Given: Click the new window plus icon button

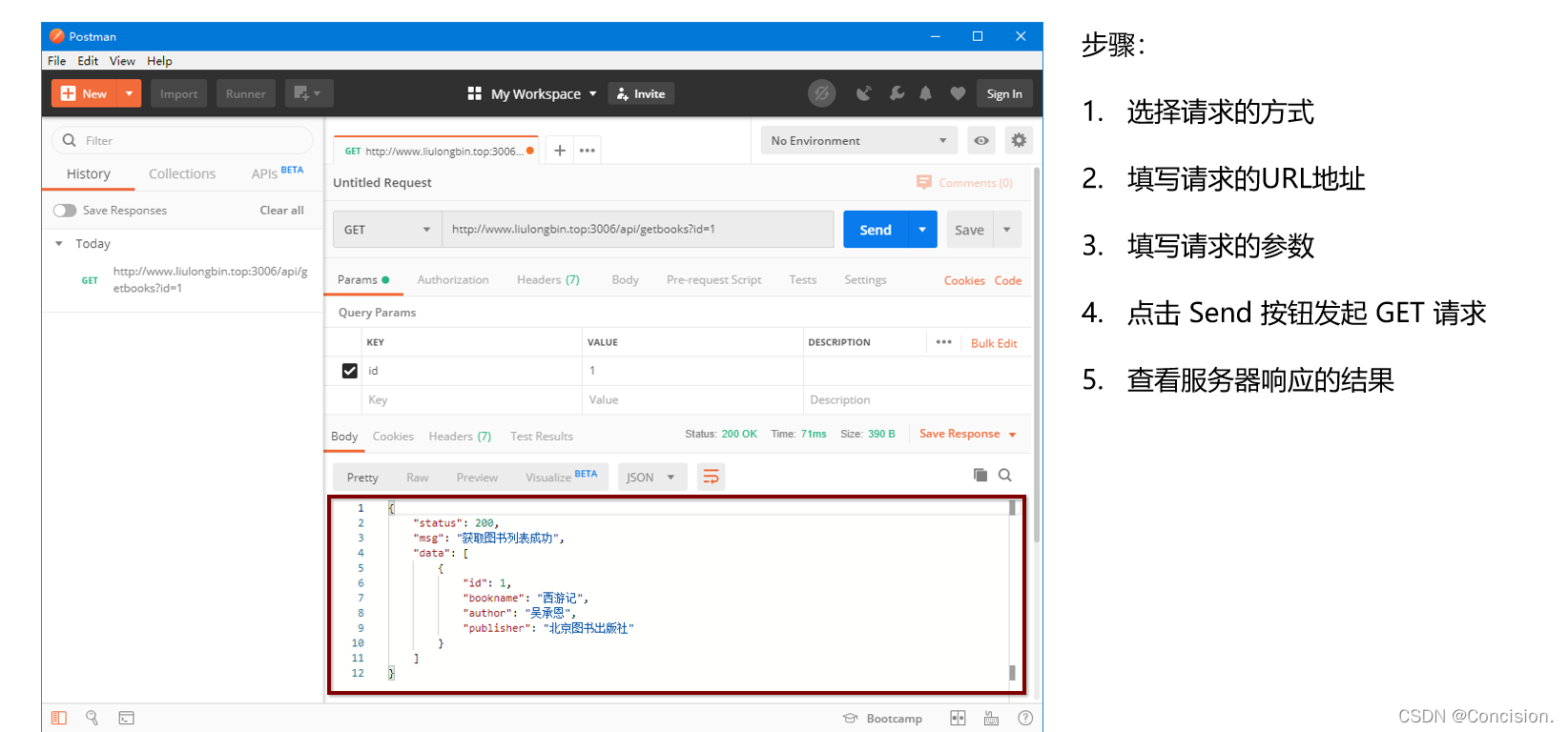Looking at the screenshot, I should coord(308,93).
